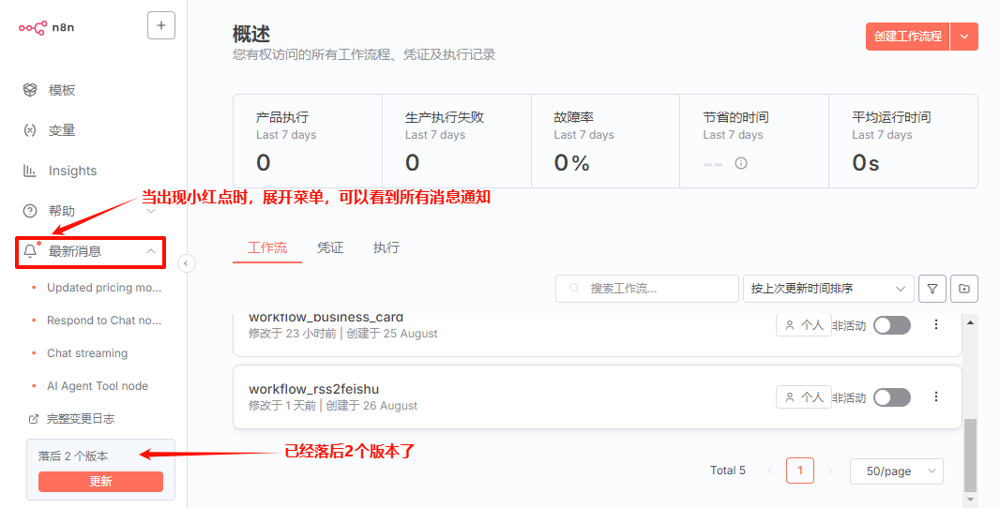This screenshot has width=1000, height=508.
Task: Click the plus button beside n8n logo
Action: click(x=161, y=26)
